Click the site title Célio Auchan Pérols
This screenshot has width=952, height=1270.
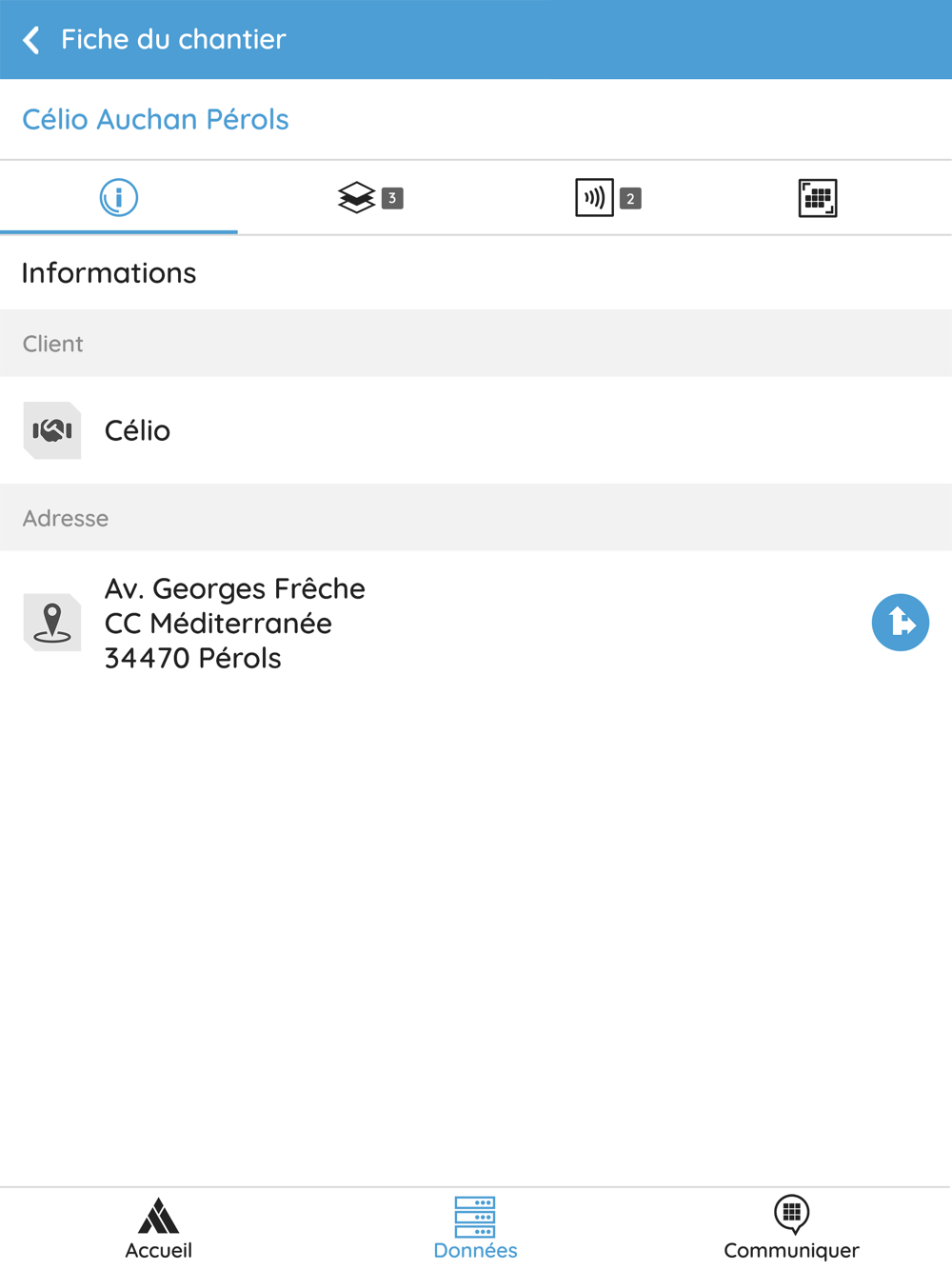click(155, 119)
